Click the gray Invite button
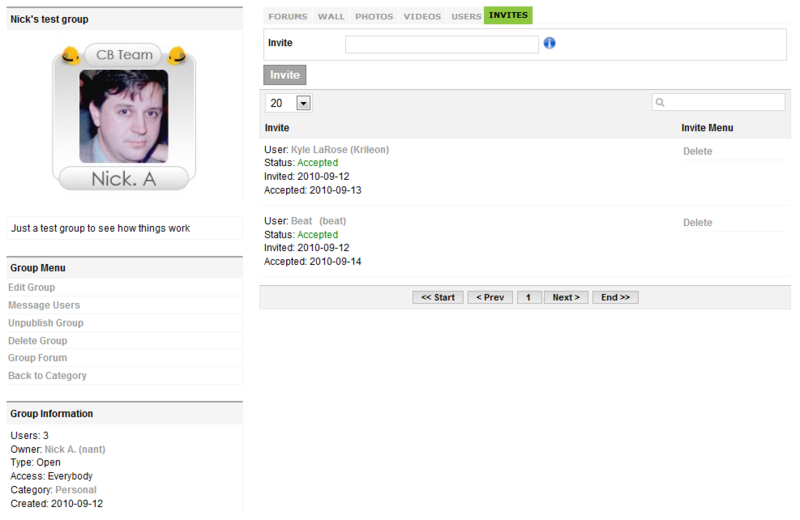Image resolution: width=800 pixels, height=520 pixels. [x=285, y=75]
